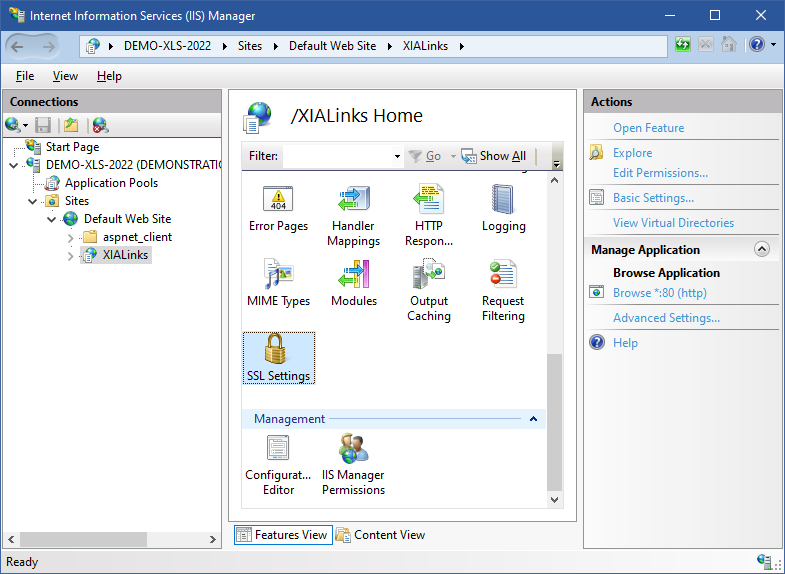Open the Go button dropdown arrow
785x574 pixels.
453,156
